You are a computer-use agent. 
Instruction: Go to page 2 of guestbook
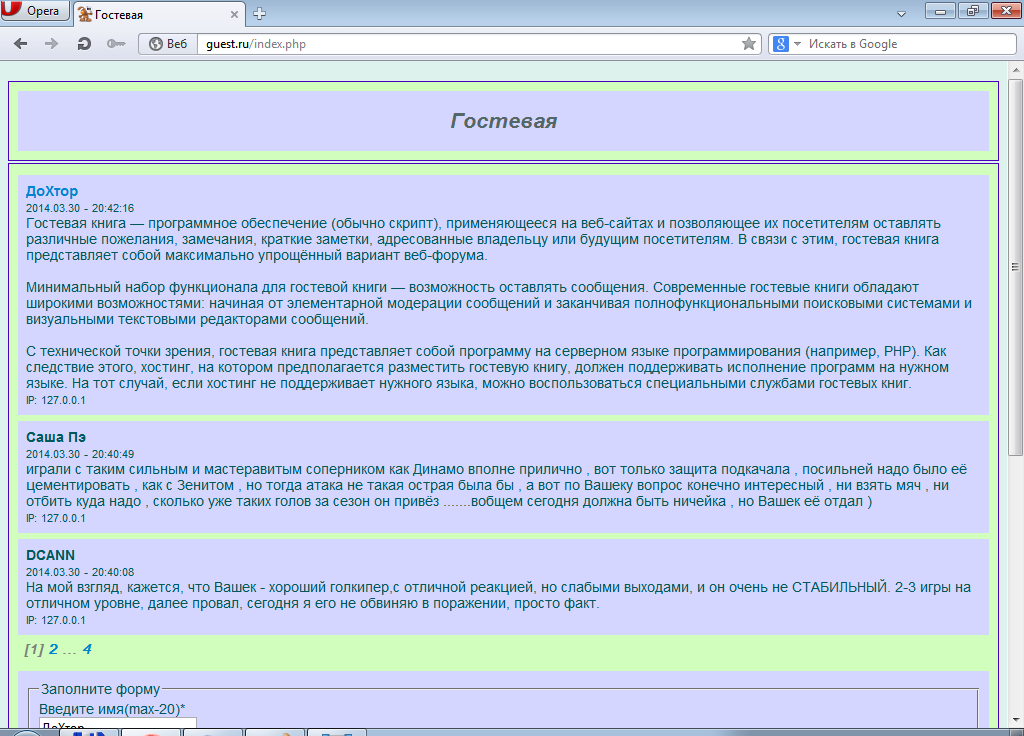[x=54, y=649]
